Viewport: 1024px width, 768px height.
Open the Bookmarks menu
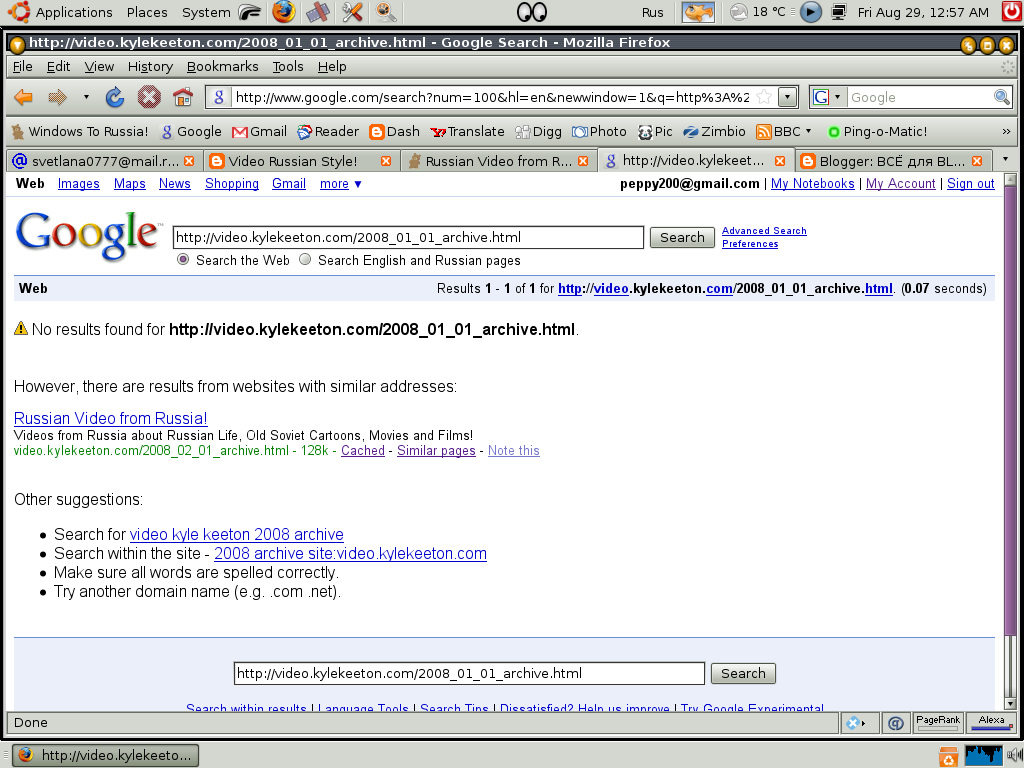coord(222,67)
